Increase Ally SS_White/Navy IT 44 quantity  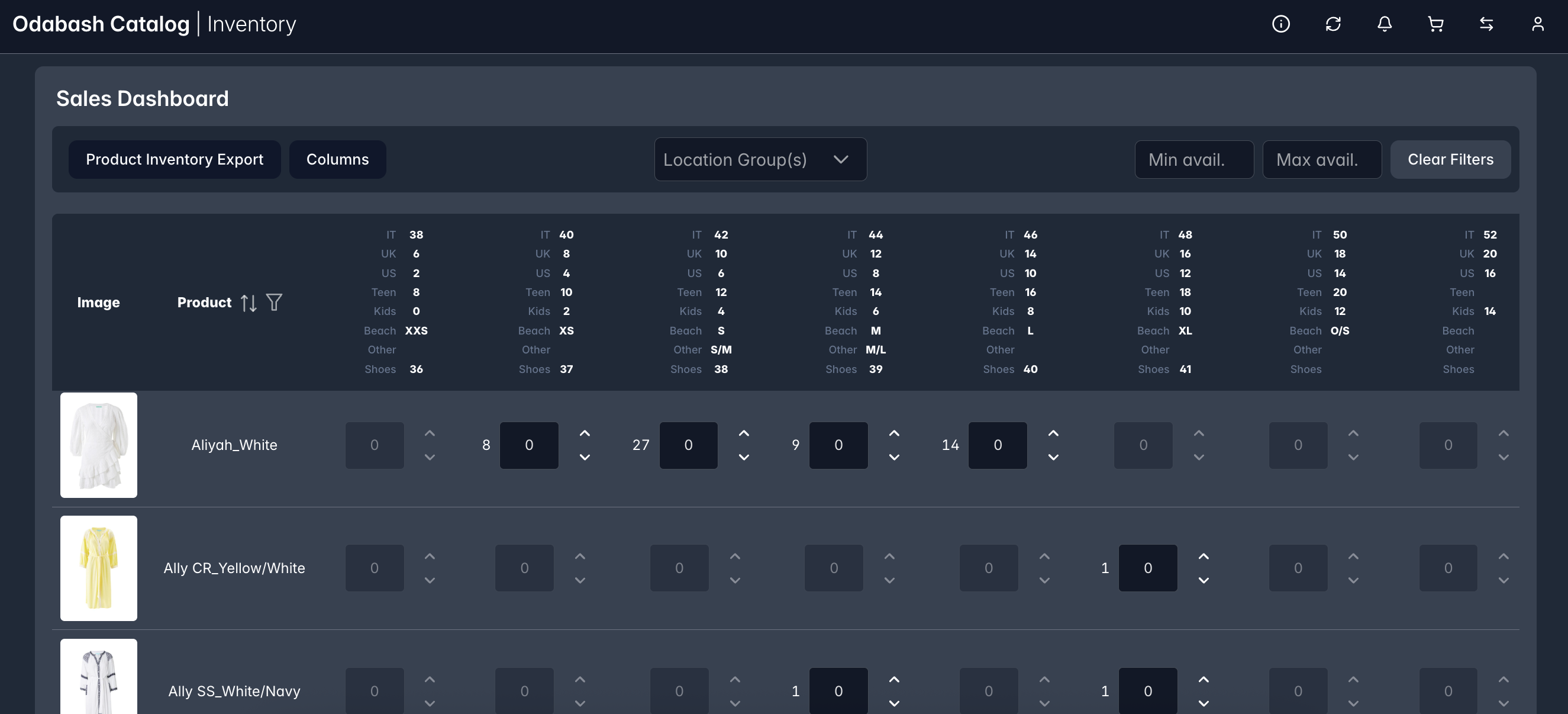[893, 679]
